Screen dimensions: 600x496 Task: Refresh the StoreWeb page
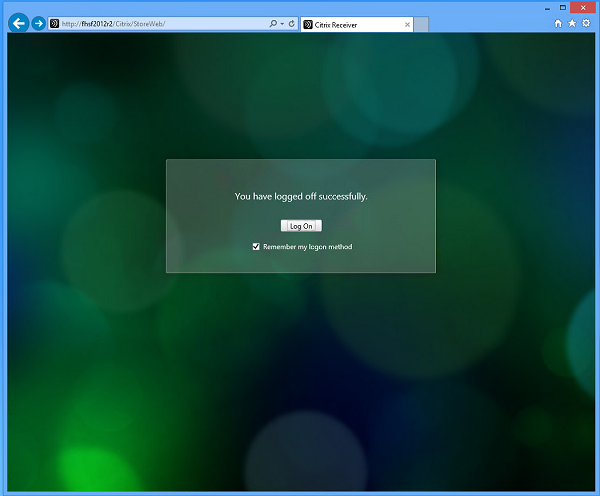291,23
